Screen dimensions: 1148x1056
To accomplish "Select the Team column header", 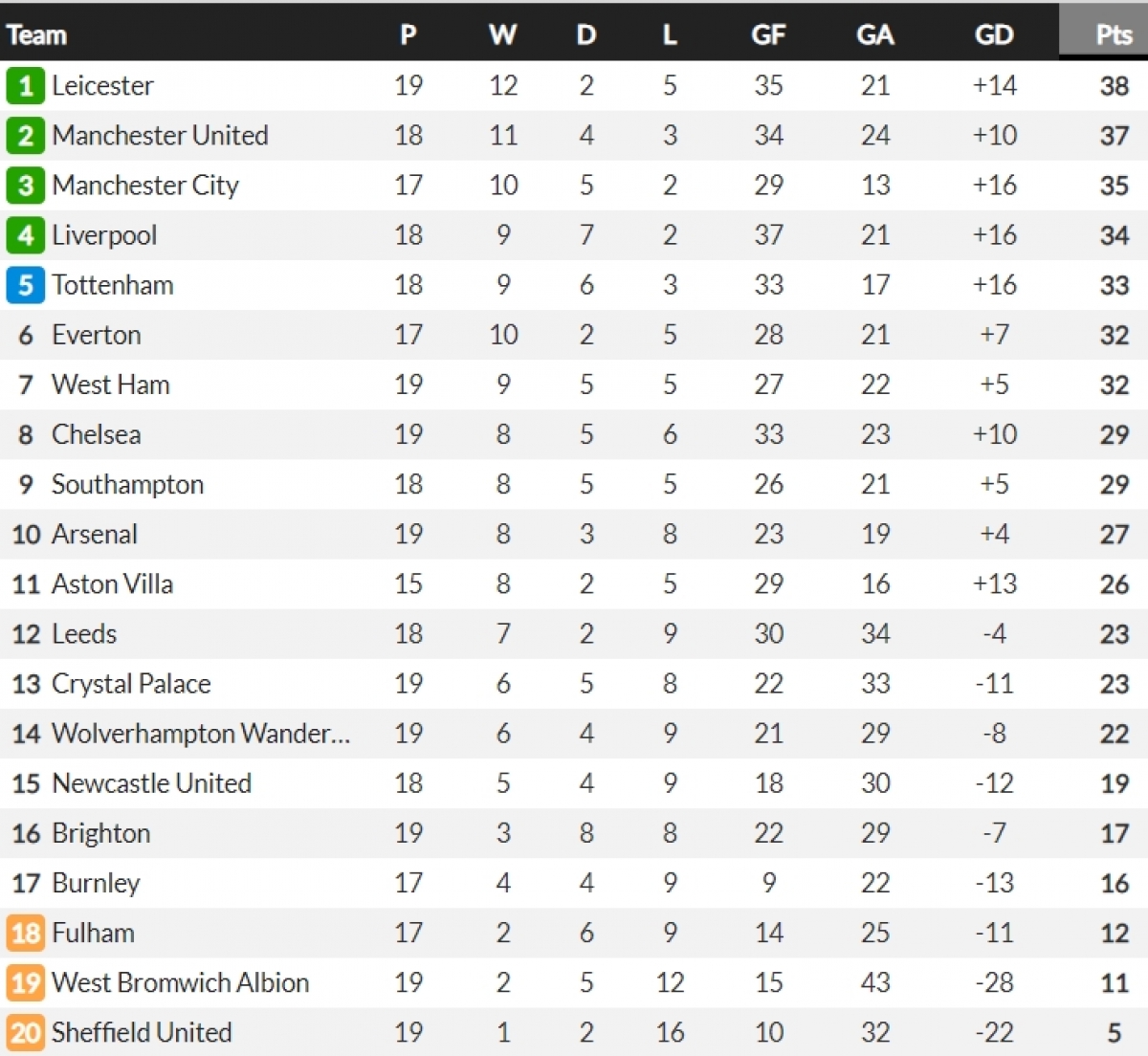I will 37,35.
